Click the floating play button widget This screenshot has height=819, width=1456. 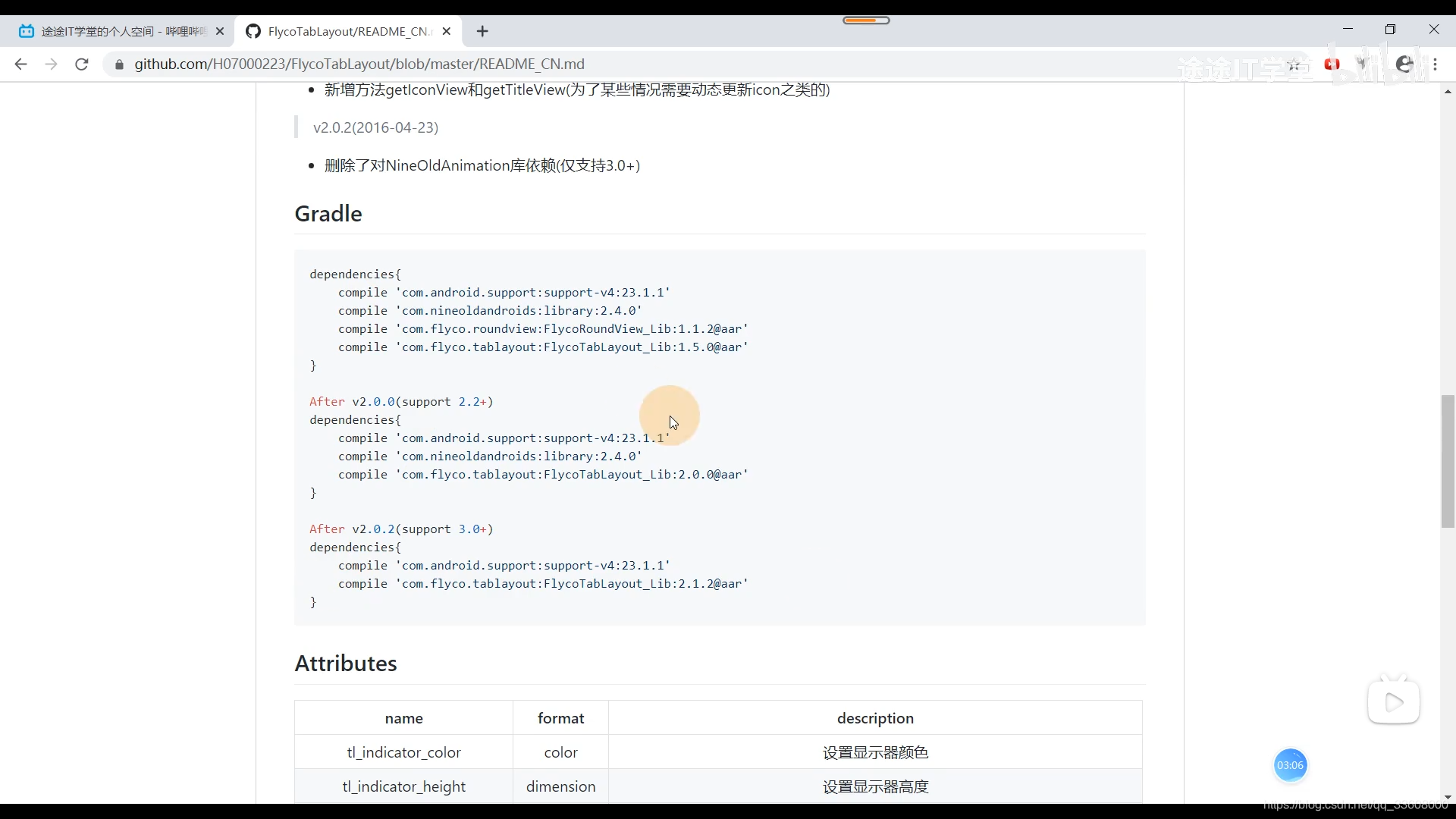coord(1394,701)
